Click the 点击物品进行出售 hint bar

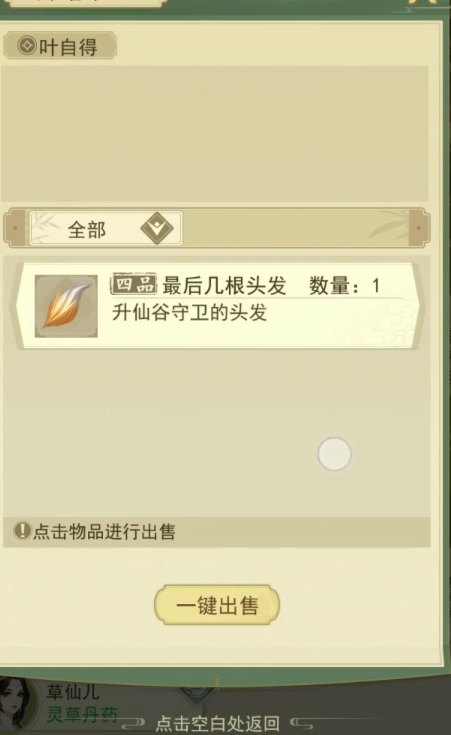(x=217, y=532)
